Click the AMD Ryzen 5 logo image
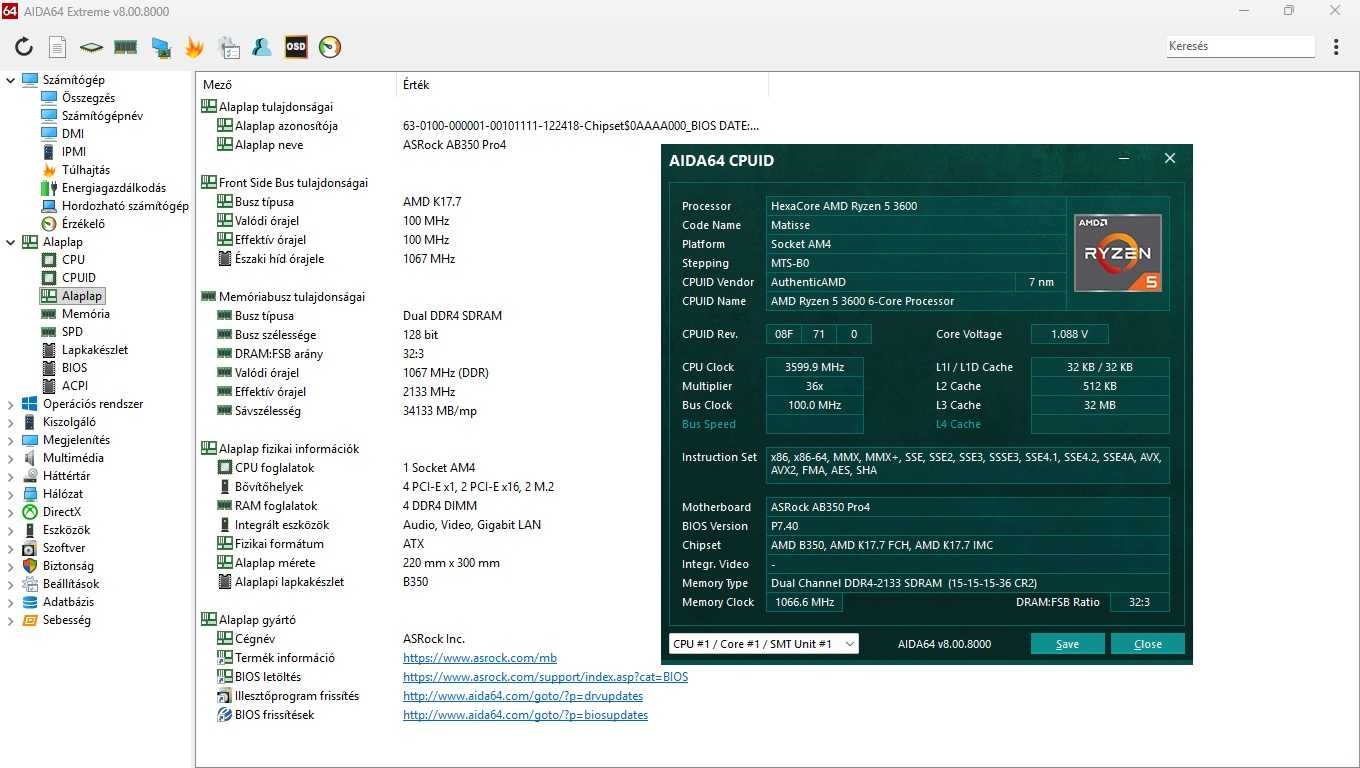Image resolution: width=1360 pixels, height=768 pixels. click(1117, 253)
